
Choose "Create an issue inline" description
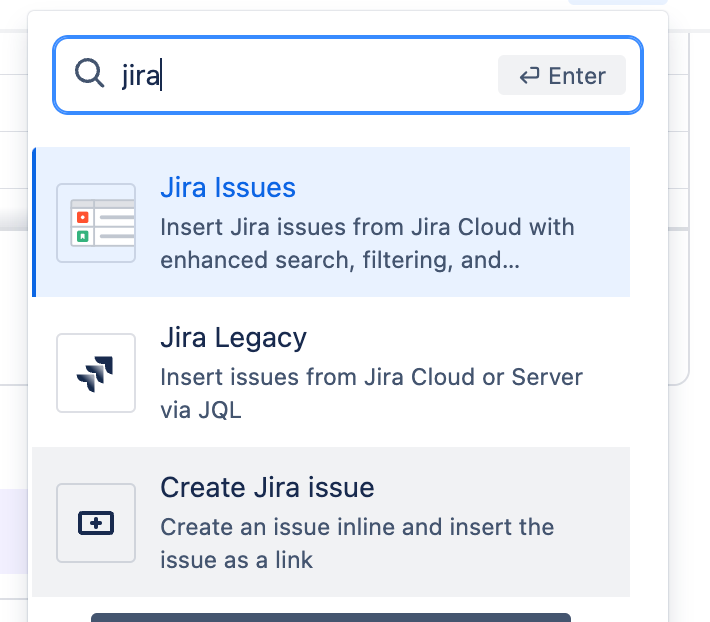357,543
